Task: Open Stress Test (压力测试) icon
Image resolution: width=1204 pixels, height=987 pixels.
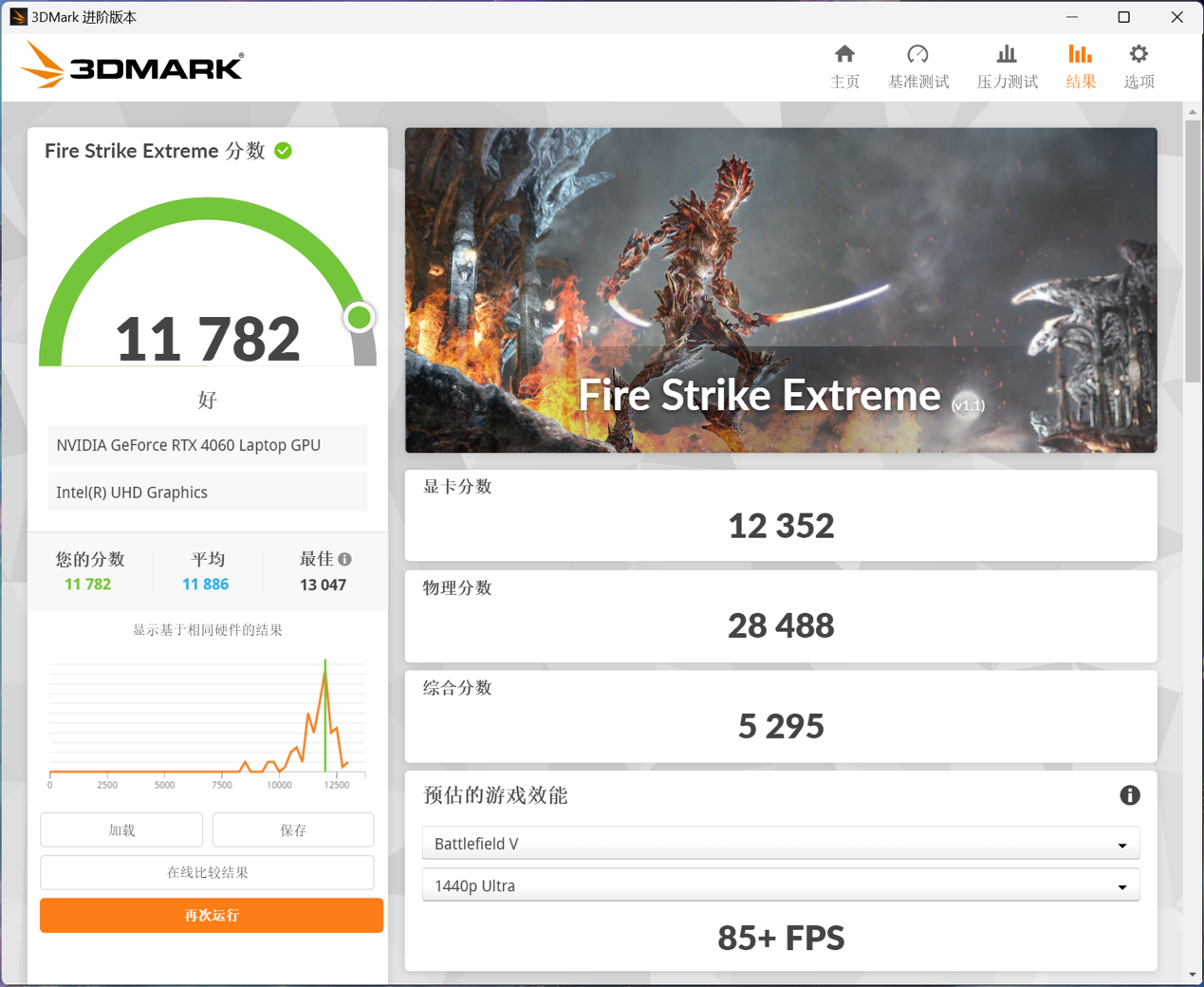Action: [x=1007, y=55]
